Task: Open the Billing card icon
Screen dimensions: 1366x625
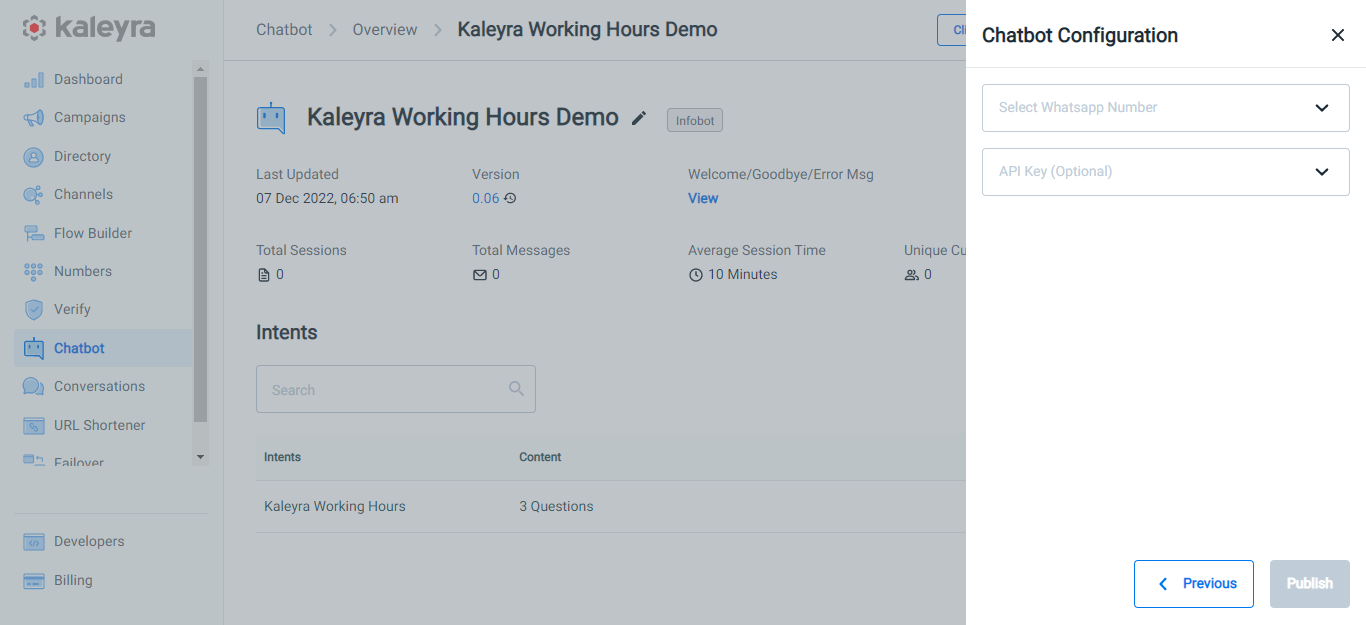Action: click(x=34, y=580)
